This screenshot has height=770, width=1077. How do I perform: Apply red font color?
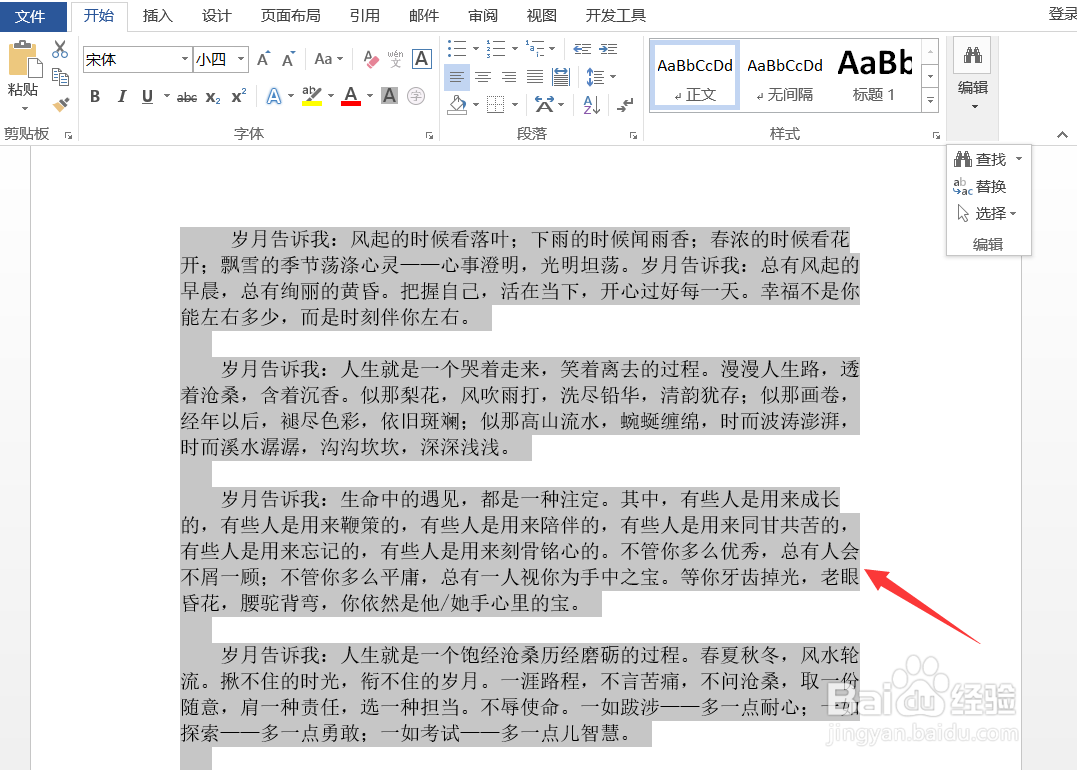(351, 97)
